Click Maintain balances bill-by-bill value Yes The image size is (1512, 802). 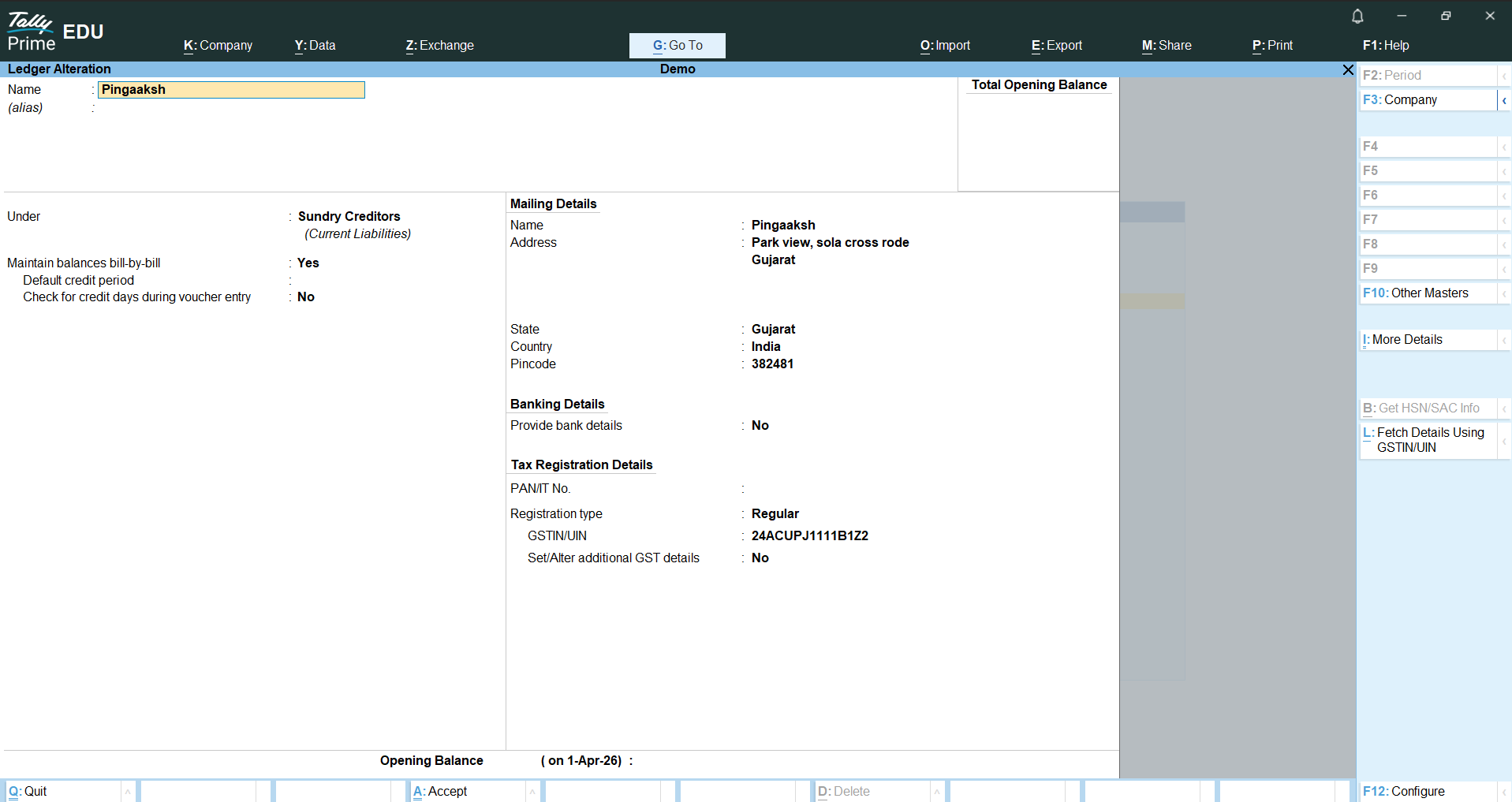tap(308, 263)
